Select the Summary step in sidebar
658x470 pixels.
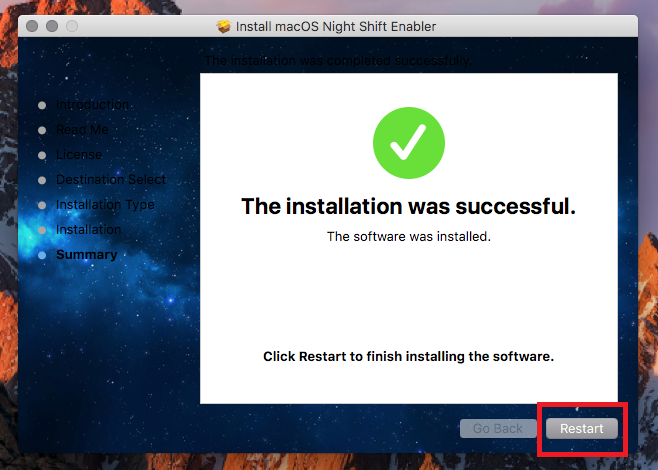[86, 254]
